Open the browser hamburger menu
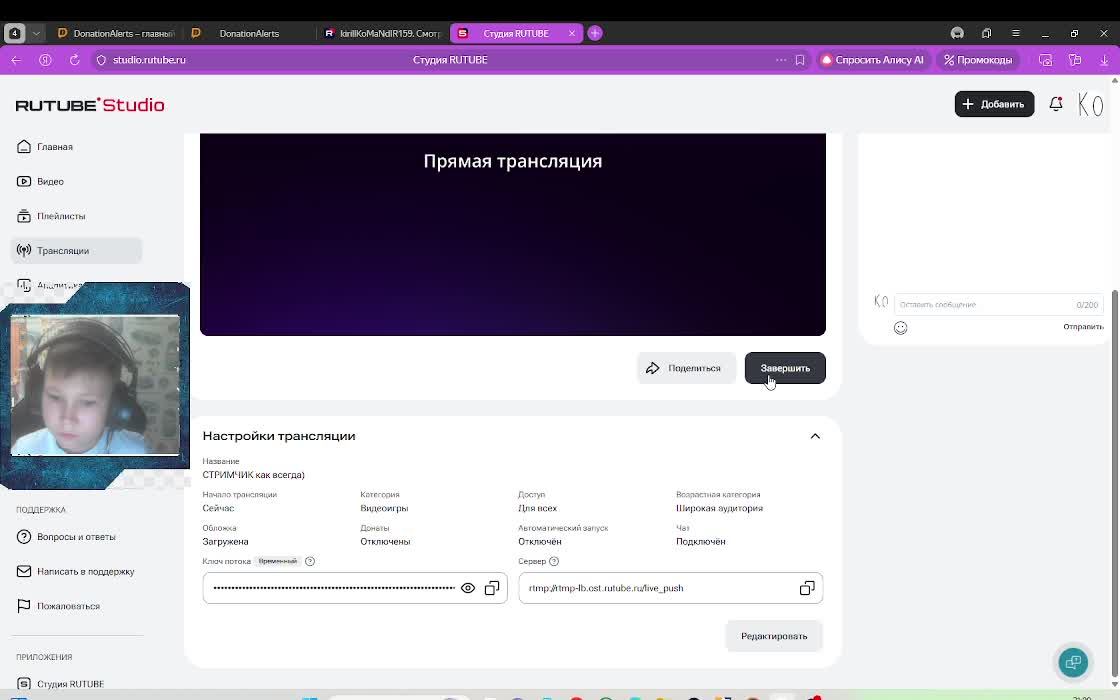Viewport: 1120px width, 700px height. tap(1015, 34)
